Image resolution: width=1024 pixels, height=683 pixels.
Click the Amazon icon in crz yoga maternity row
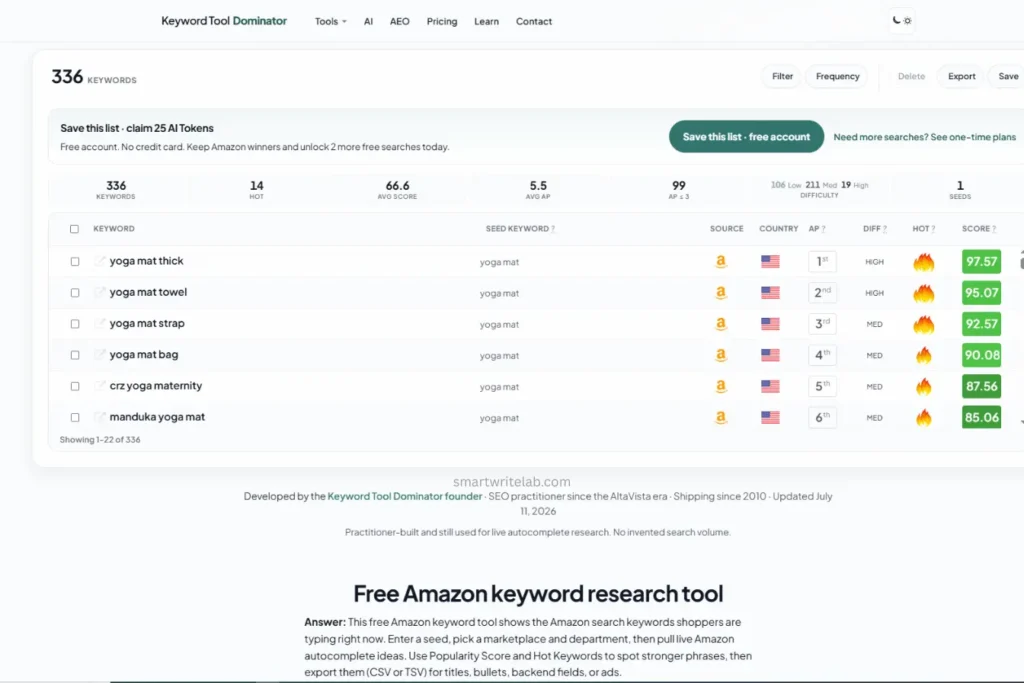[721, 387]
